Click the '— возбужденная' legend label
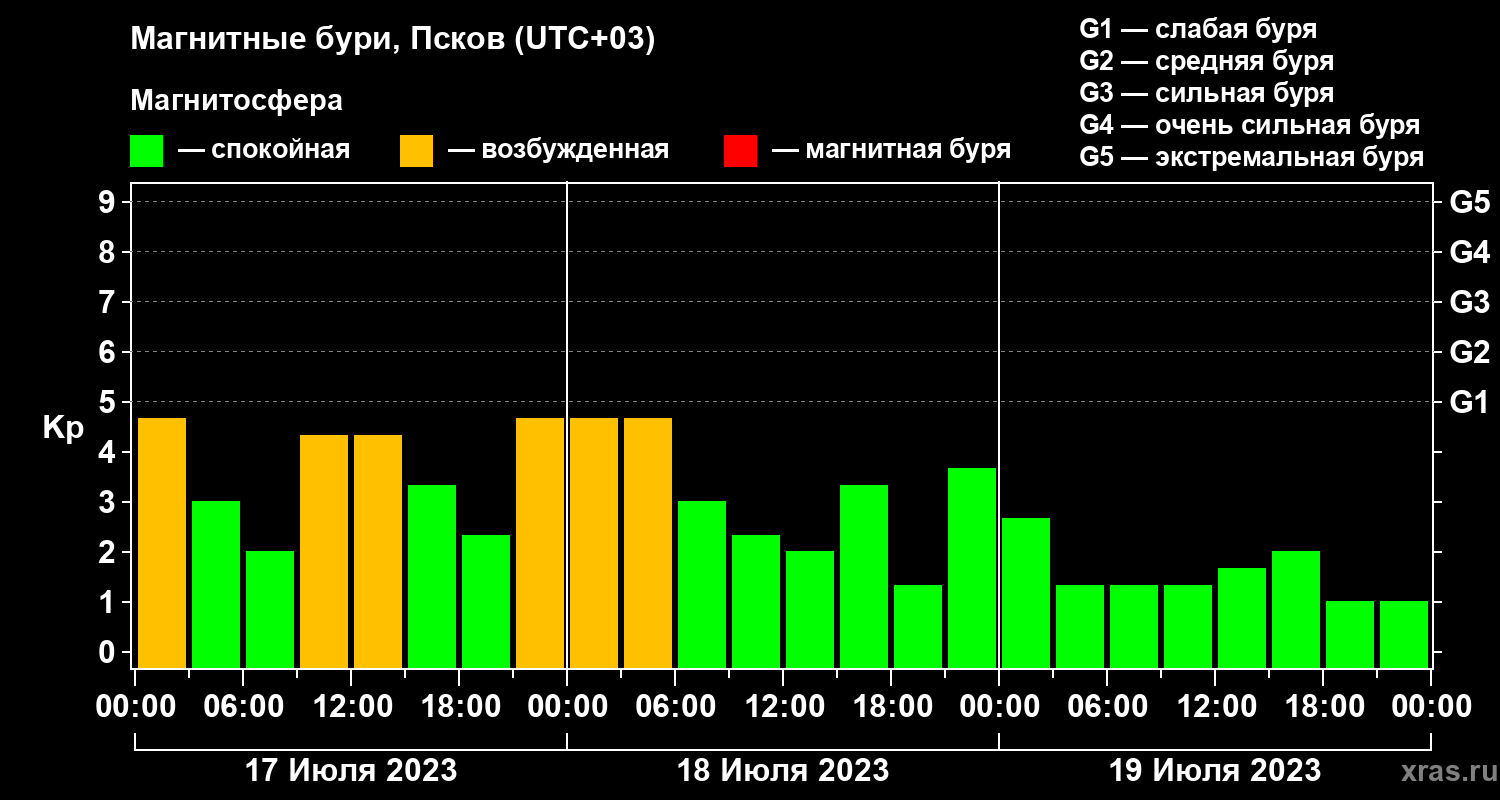The width and height of the screenshot is (1500, 800). pos(558,150)
